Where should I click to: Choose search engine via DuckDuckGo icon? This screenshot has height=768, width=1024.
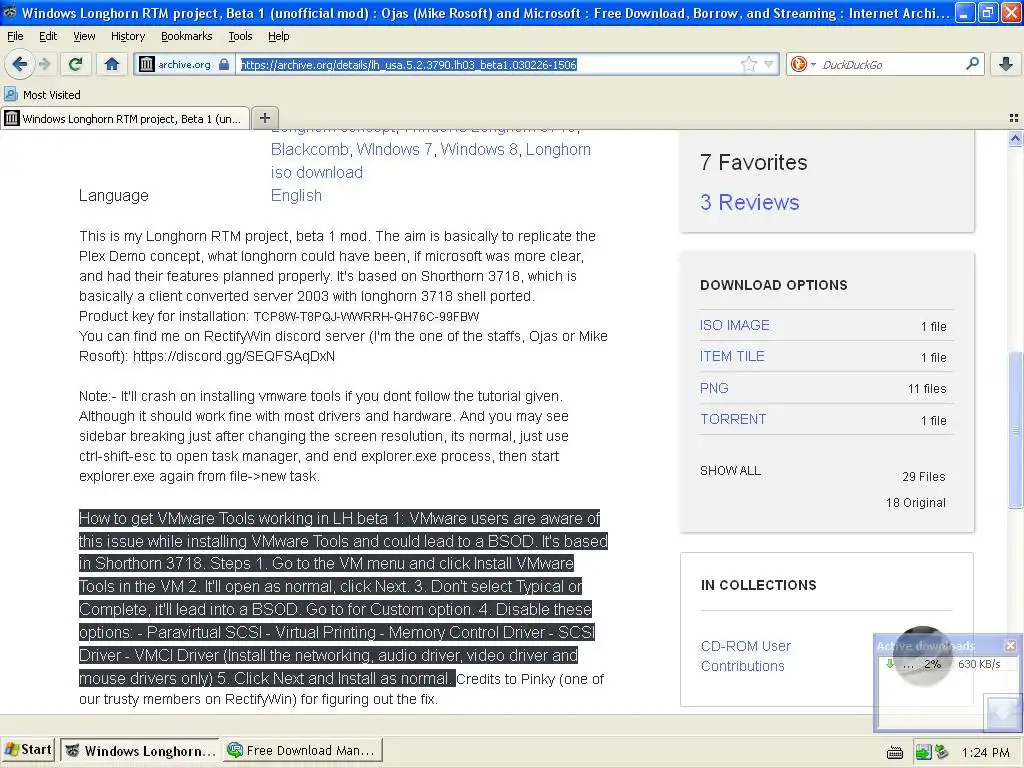tap(802, 64)
